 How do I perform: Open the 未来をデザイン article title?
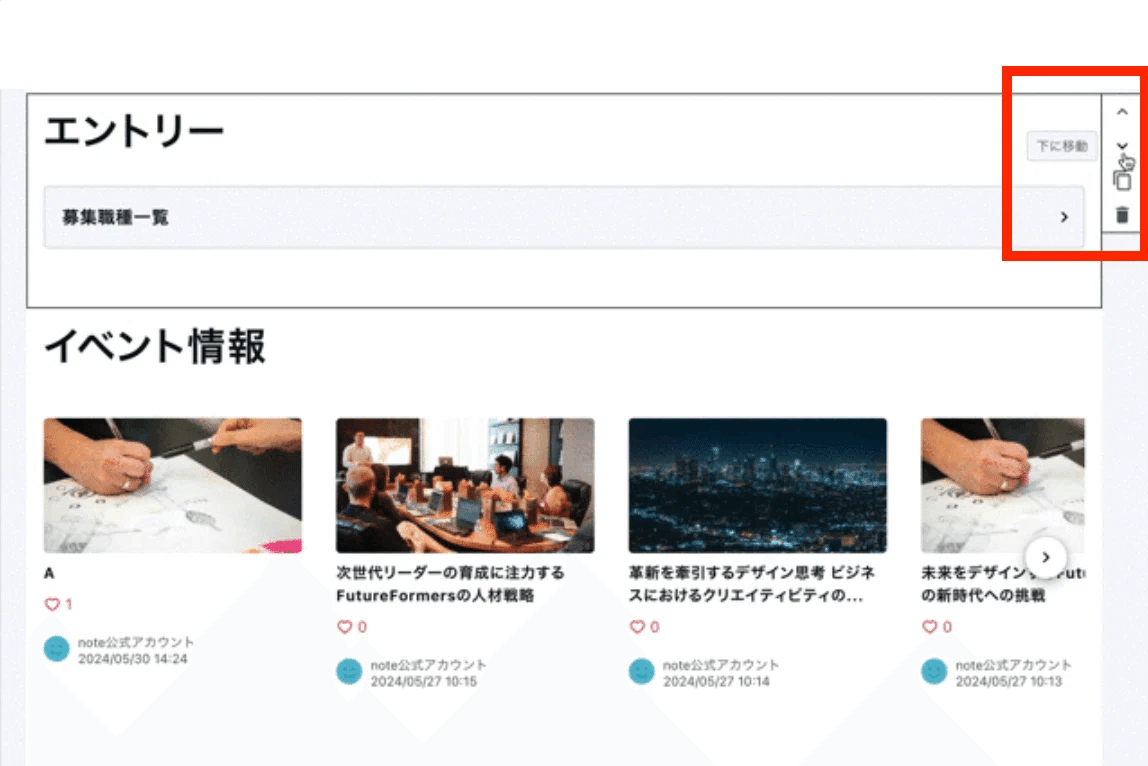(x=1002, y=584)
